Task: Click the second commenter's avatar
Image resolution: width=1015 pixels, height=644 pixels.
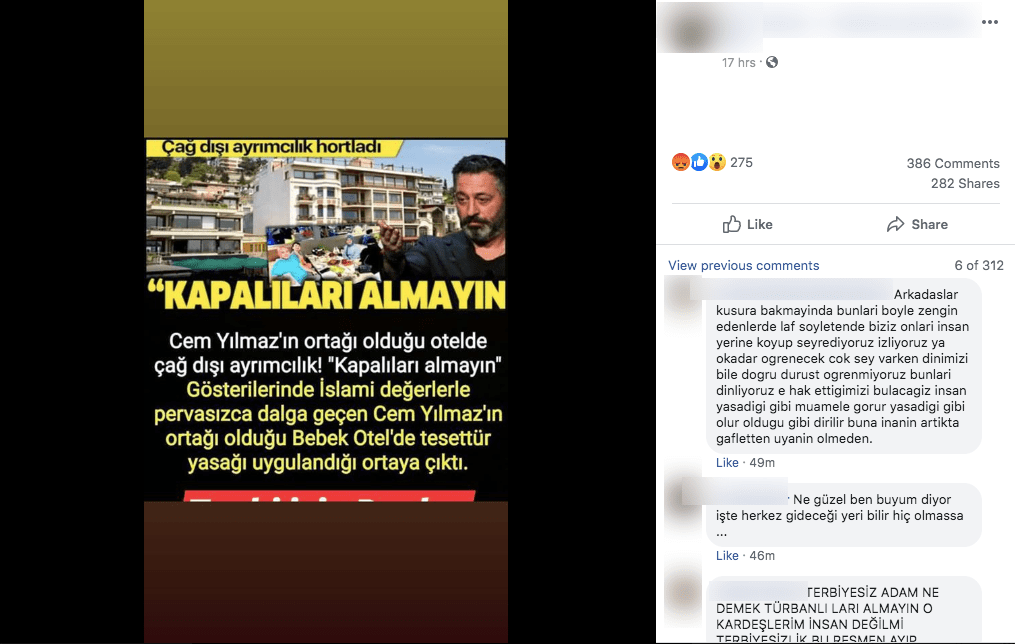Action: [683, 498]
